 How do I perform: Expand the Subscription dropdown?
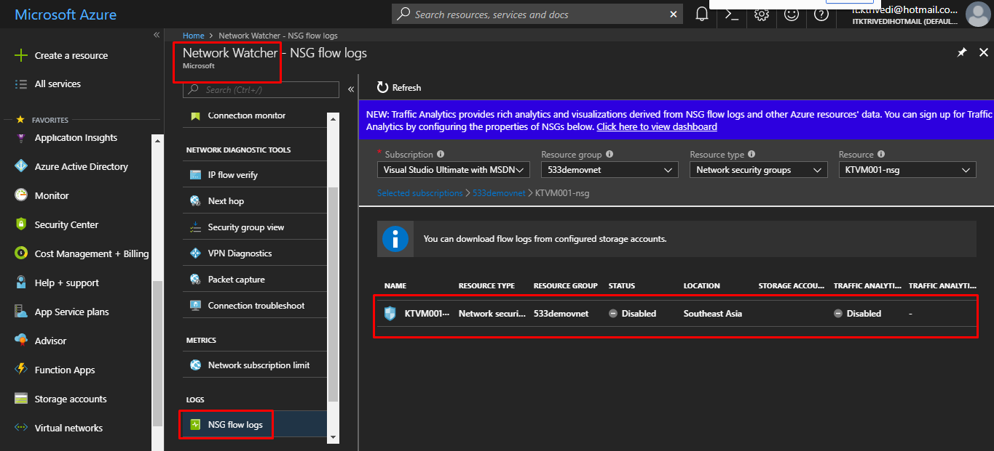click(453, 170)
